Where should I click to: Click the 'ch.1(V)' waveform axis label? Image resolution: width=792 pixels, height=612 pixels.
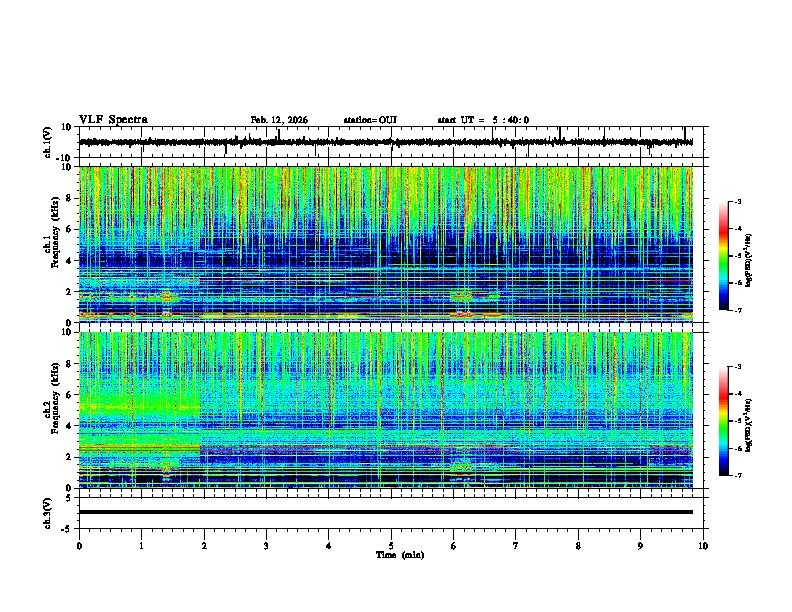(48, 142)
